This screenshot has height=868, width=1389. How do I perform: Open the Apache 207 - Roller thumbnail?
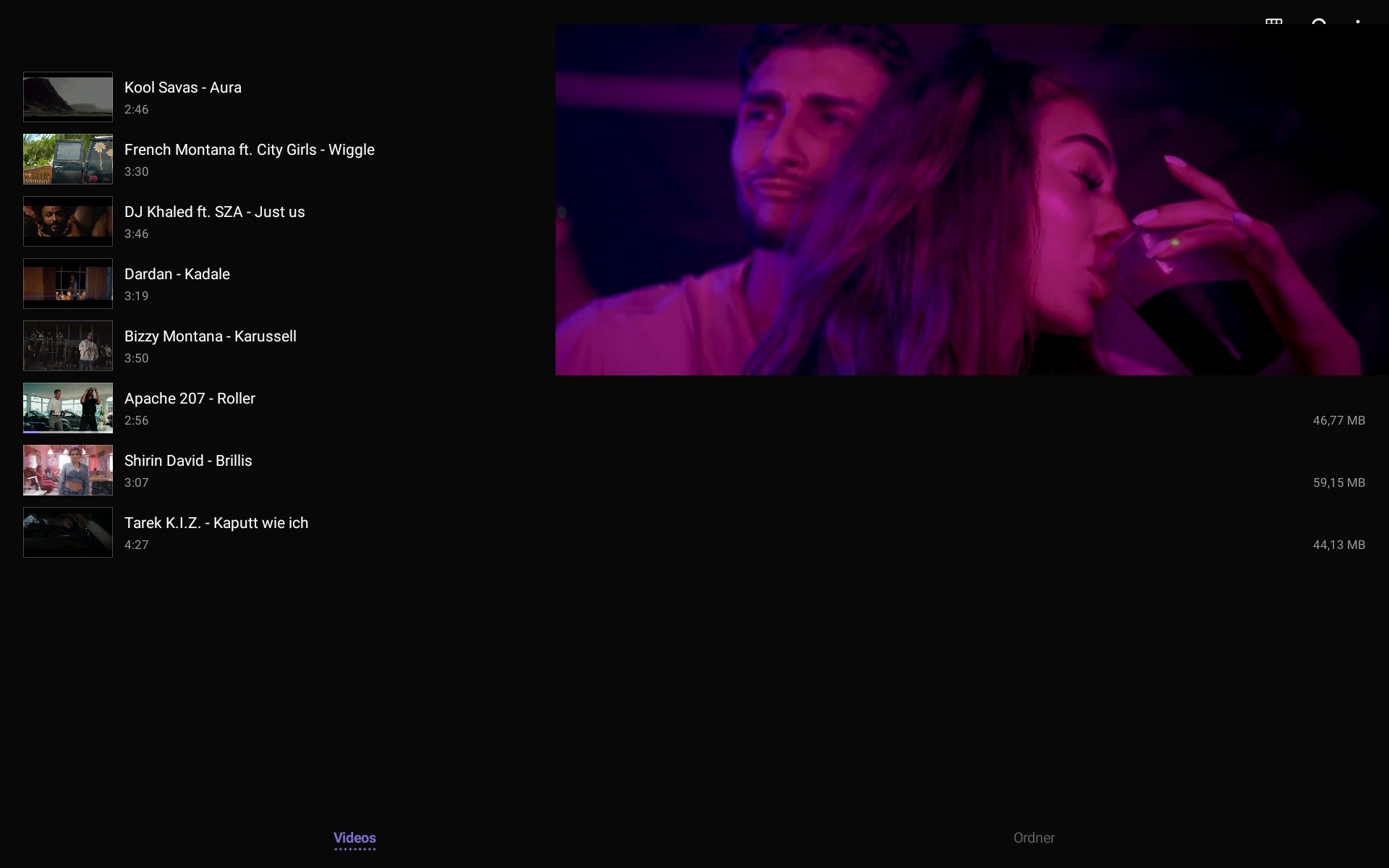pos(68,408)
